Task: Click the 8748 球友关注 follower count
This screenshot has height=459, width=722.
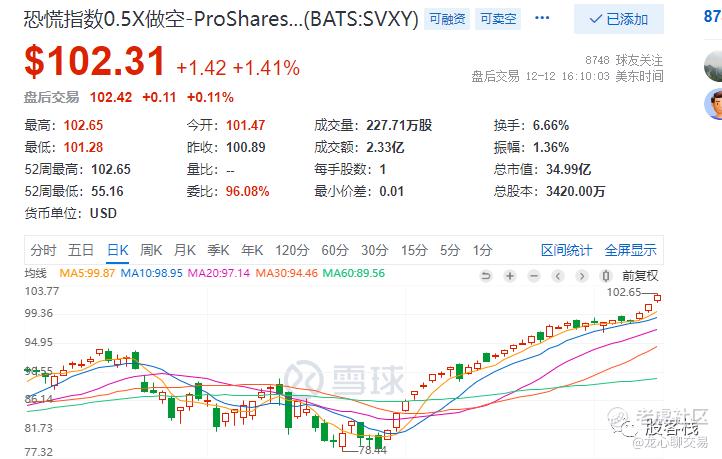Action: (x=624, y=60)
